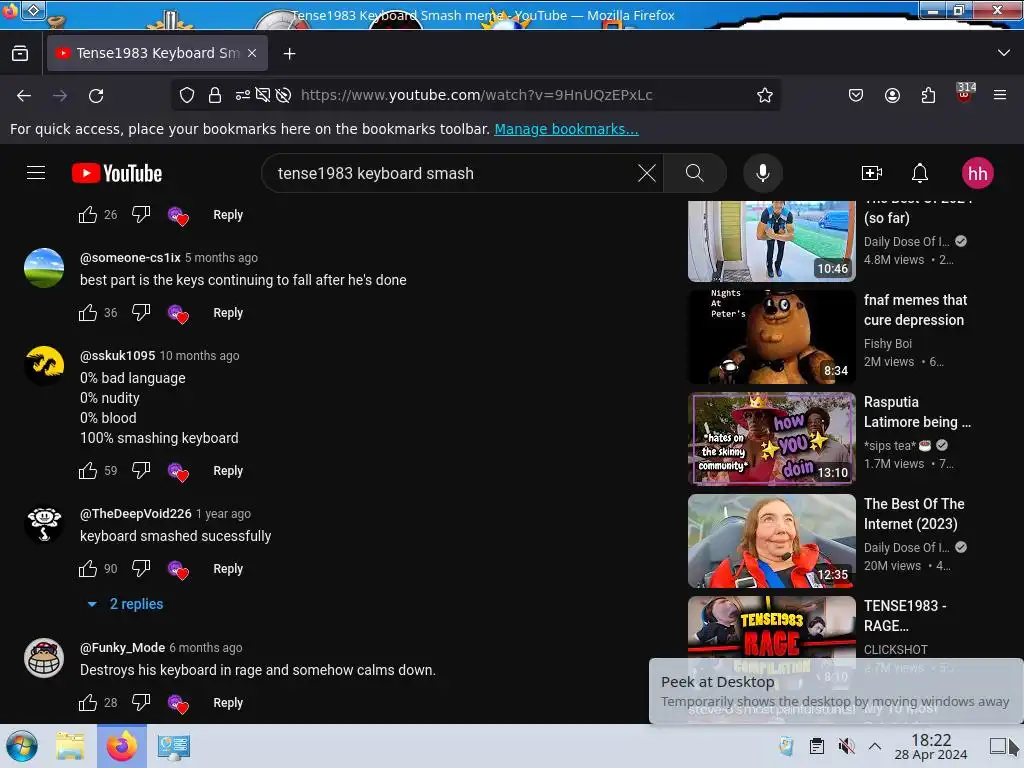Screen dimensions: 1024x768
Task: Reply to the @Funky_Mode comment
Action: pyautogui.click(x=228, y=703)
